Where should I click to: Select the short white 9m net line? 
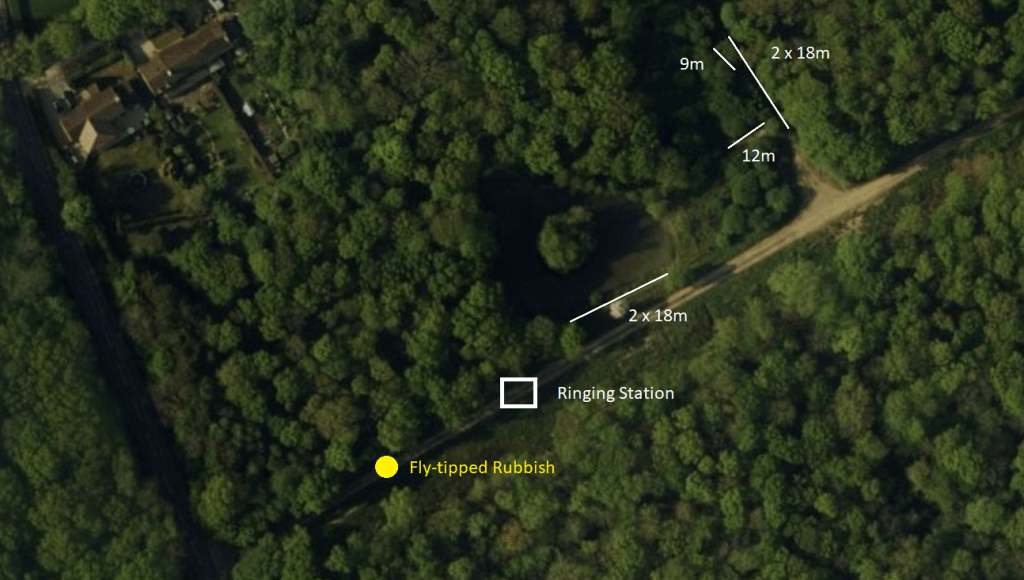click(x=724, y=59)
